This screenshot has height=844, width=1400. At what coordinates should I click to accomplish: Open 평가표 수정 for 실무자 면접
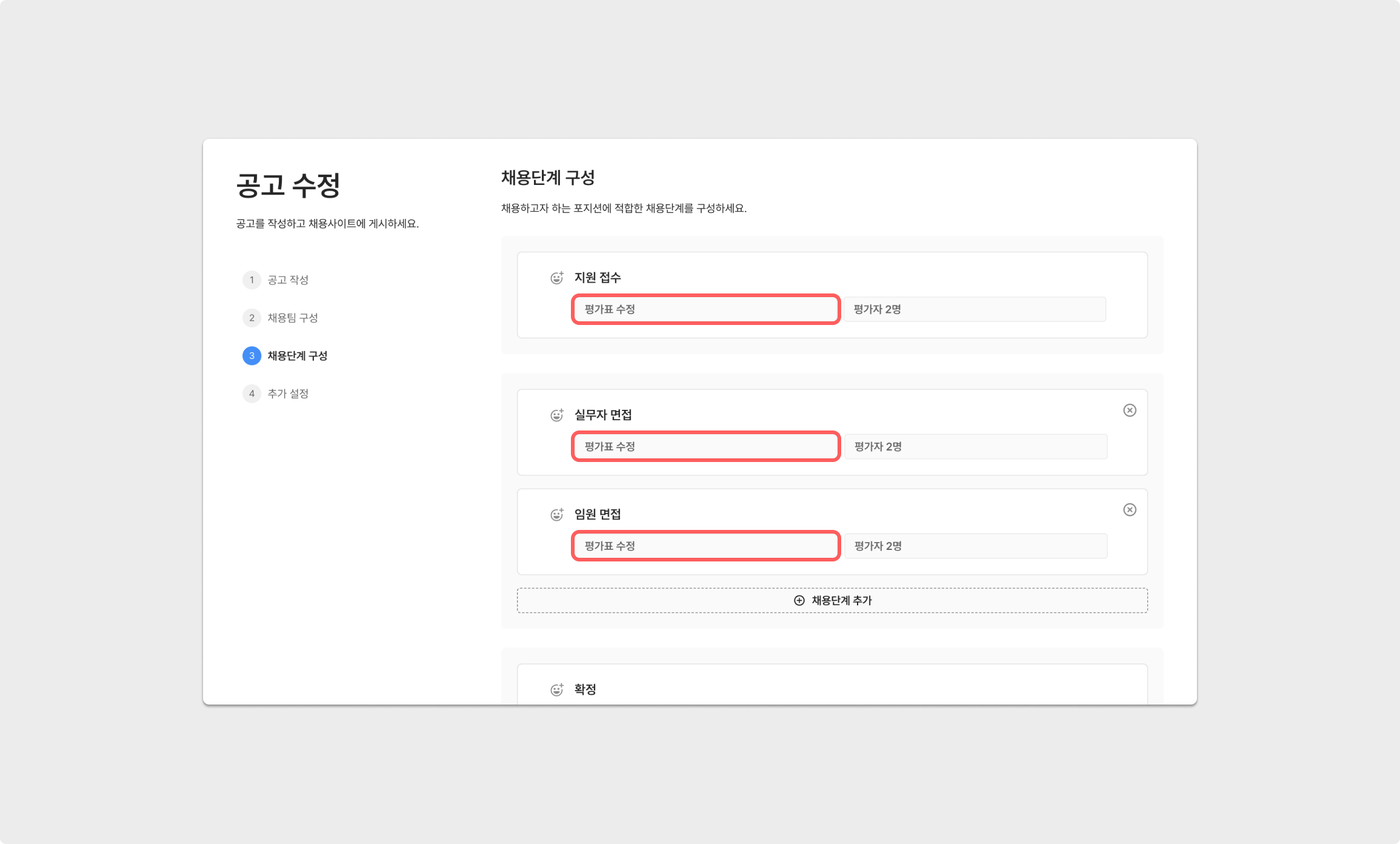tap(705, 447)
